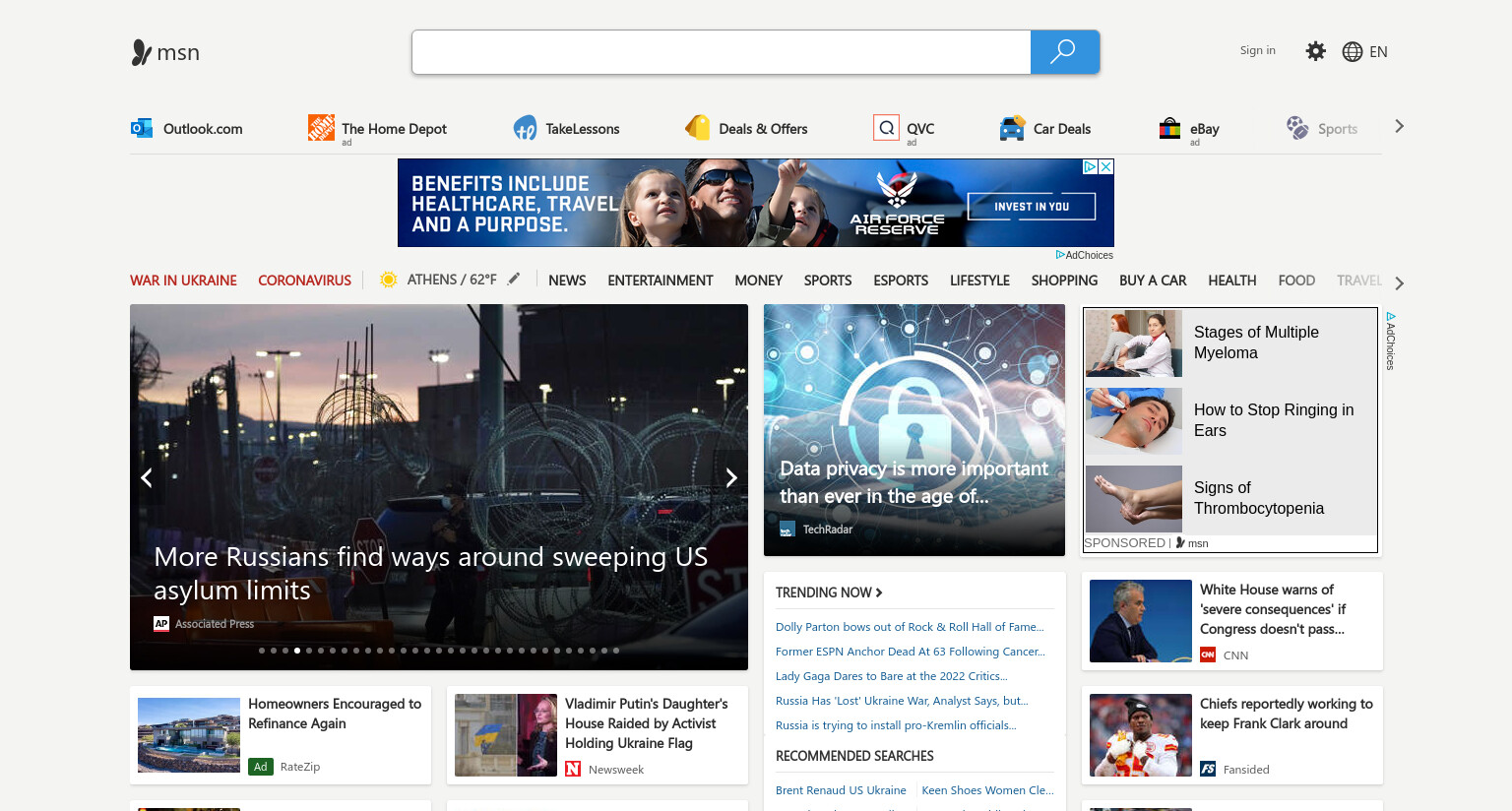
Task: Click the Car Deals car icon
Action: point(1012,128)
